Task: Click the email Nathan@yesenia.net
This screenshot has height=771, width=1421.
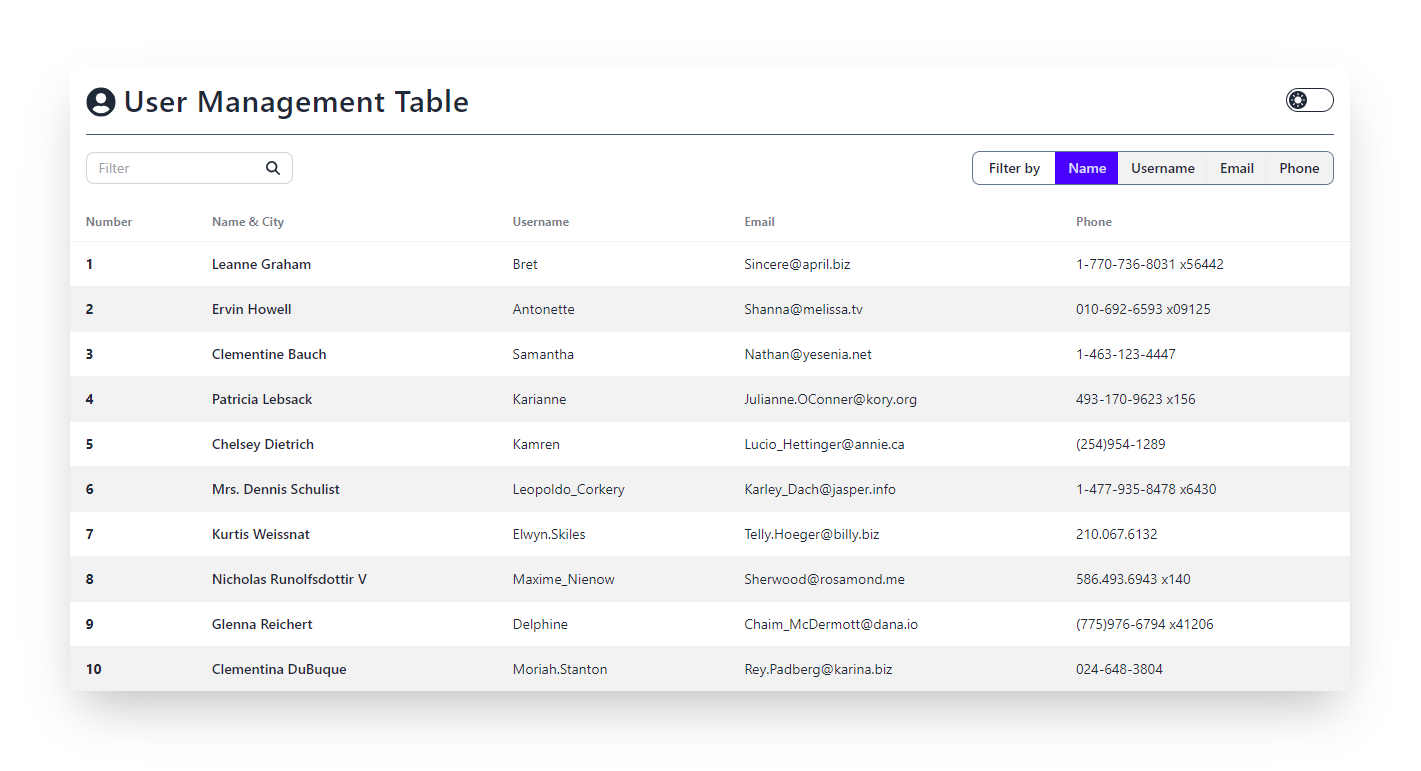Action: (x=808, y=354)
